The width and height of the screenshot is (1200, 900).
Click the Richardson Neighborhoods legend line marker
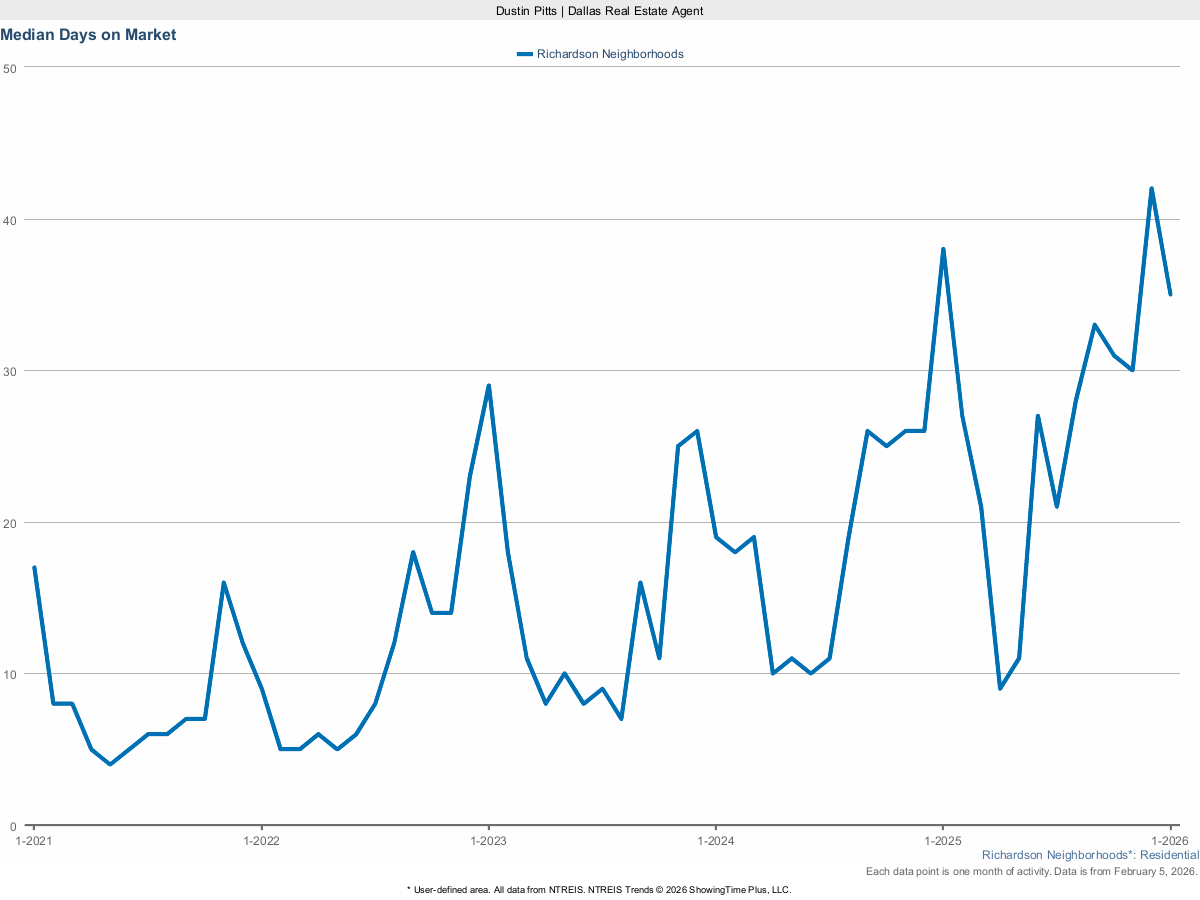pos(524,54)
